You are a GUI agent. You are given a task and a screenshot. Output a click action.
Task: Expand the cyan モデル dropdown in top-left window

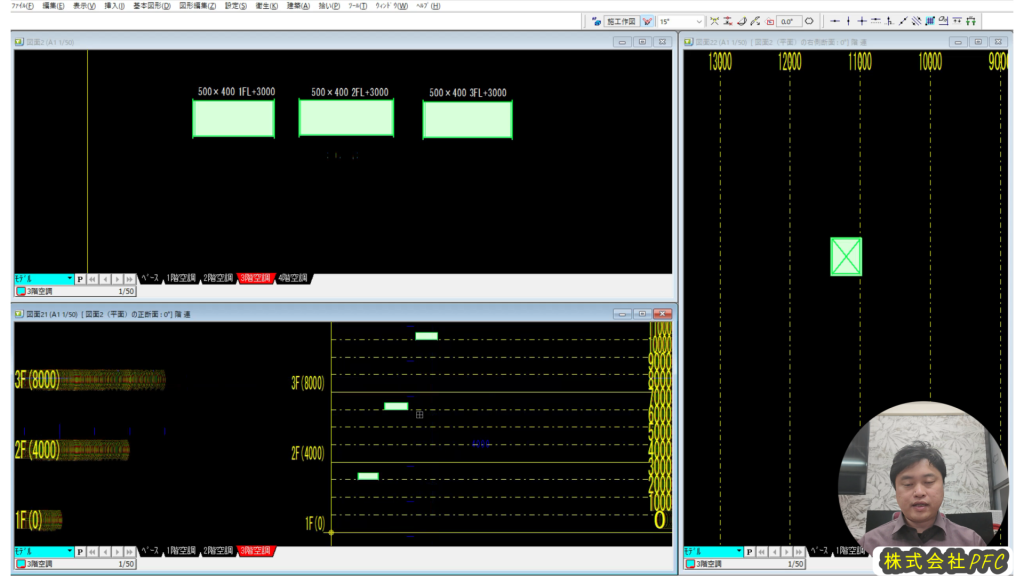[x=69, y=279]
